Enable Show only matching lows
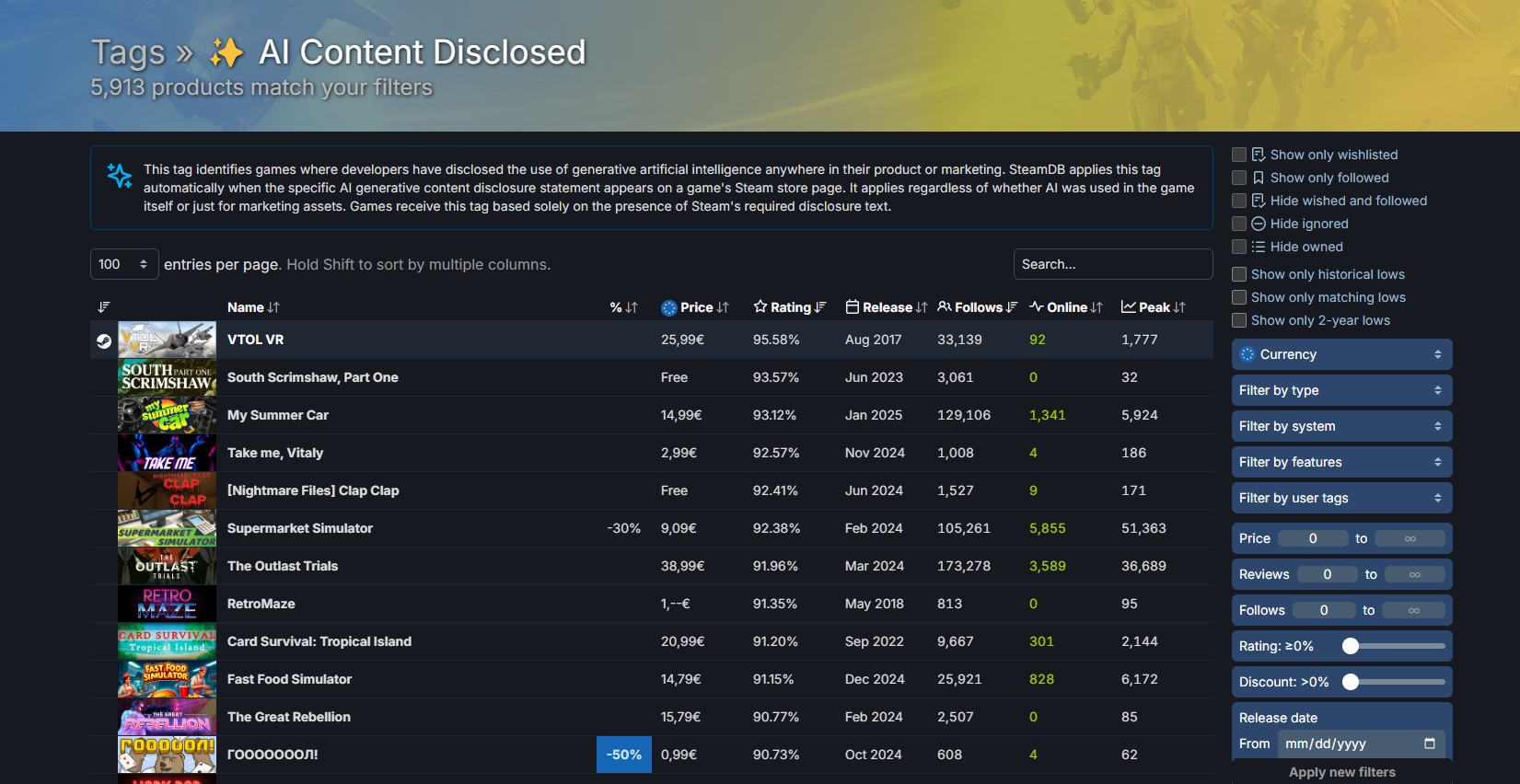 point(1239,297)
